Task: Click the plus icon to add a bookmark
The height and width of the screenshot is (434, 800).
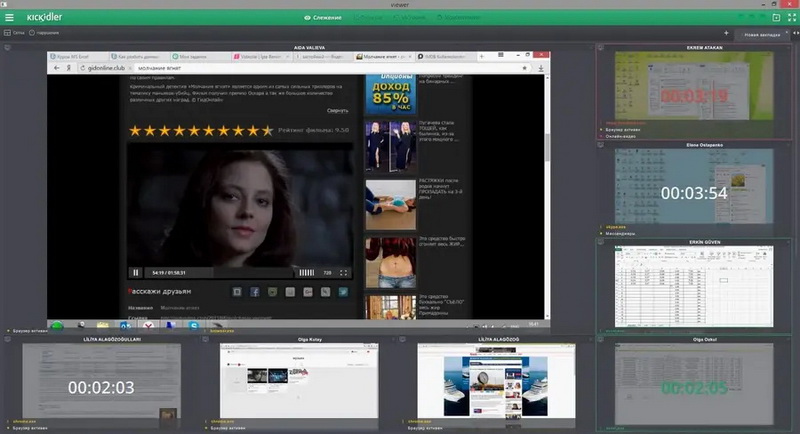Action: coord(726,34)
